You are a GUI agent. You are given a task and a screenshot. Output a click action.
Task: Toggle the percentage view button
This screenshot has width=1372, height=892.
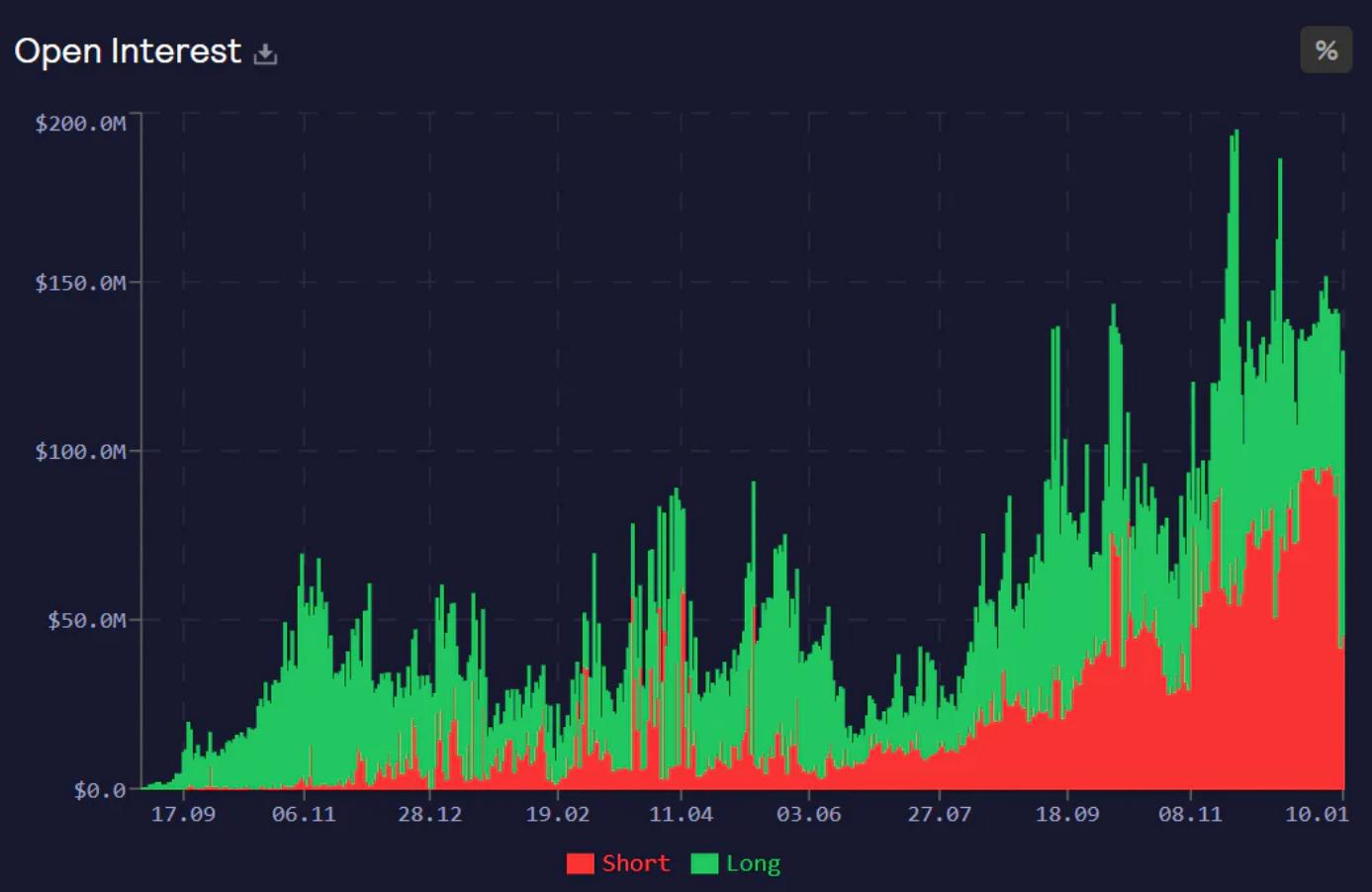click(1326, 50)
